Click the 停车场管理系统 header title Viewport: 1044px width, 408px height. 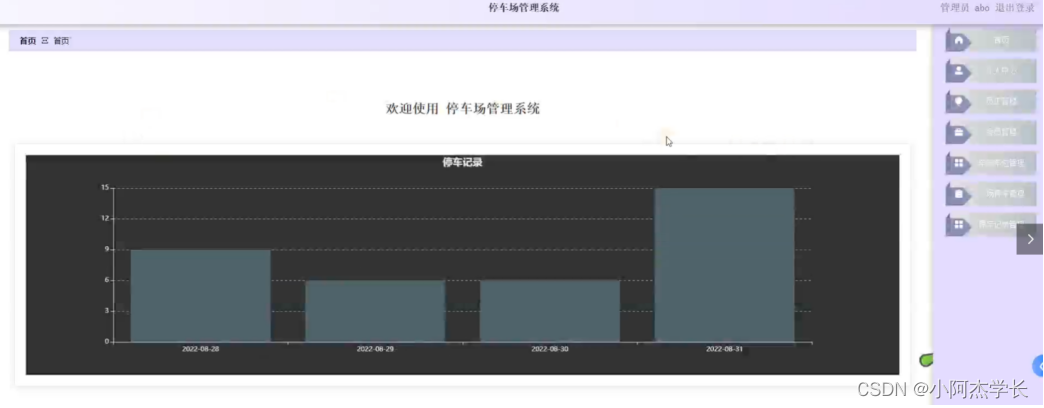(524, 8)
